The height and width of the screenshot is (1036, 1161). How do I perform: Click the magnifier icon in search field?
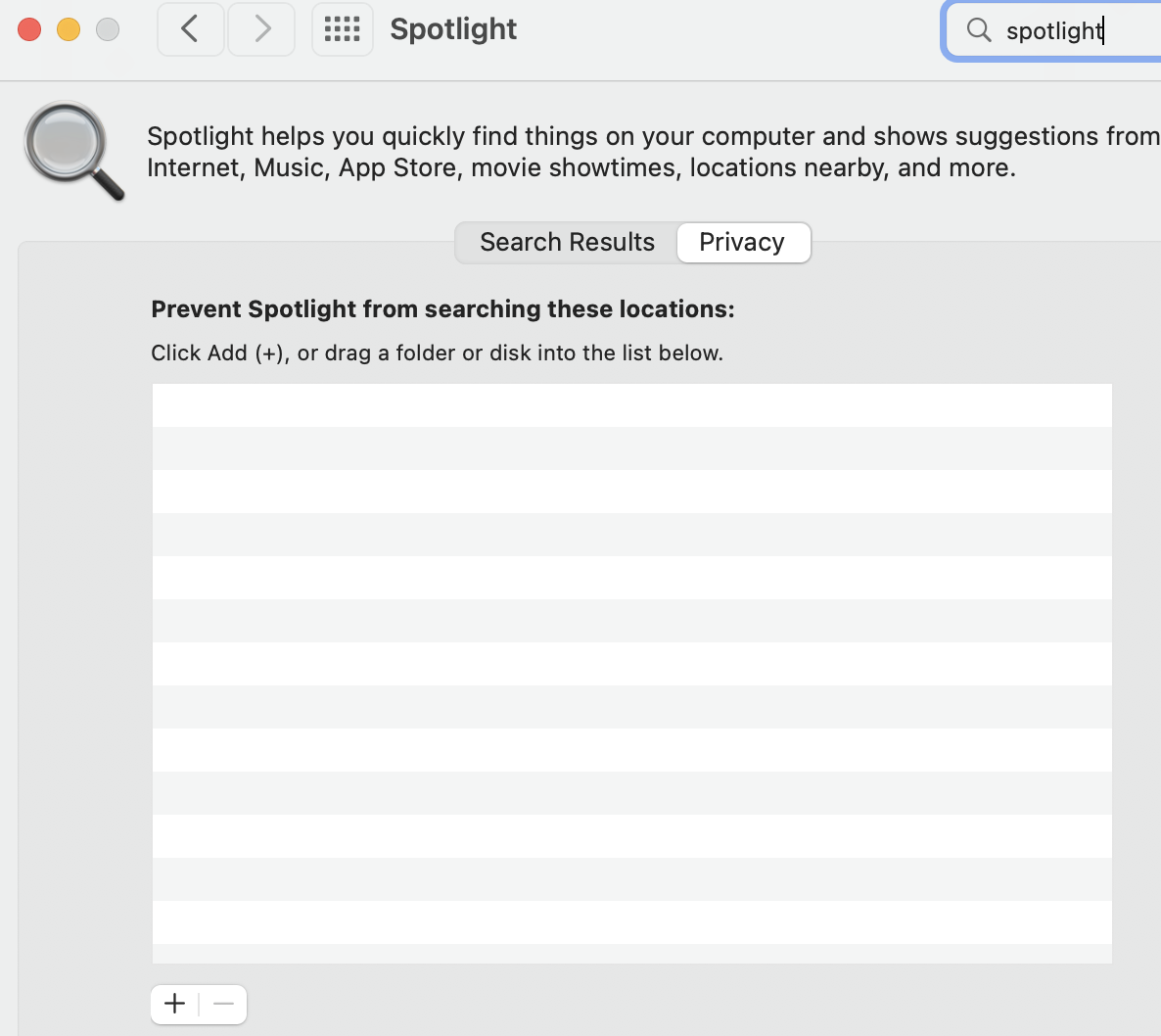tap(979, 30)
